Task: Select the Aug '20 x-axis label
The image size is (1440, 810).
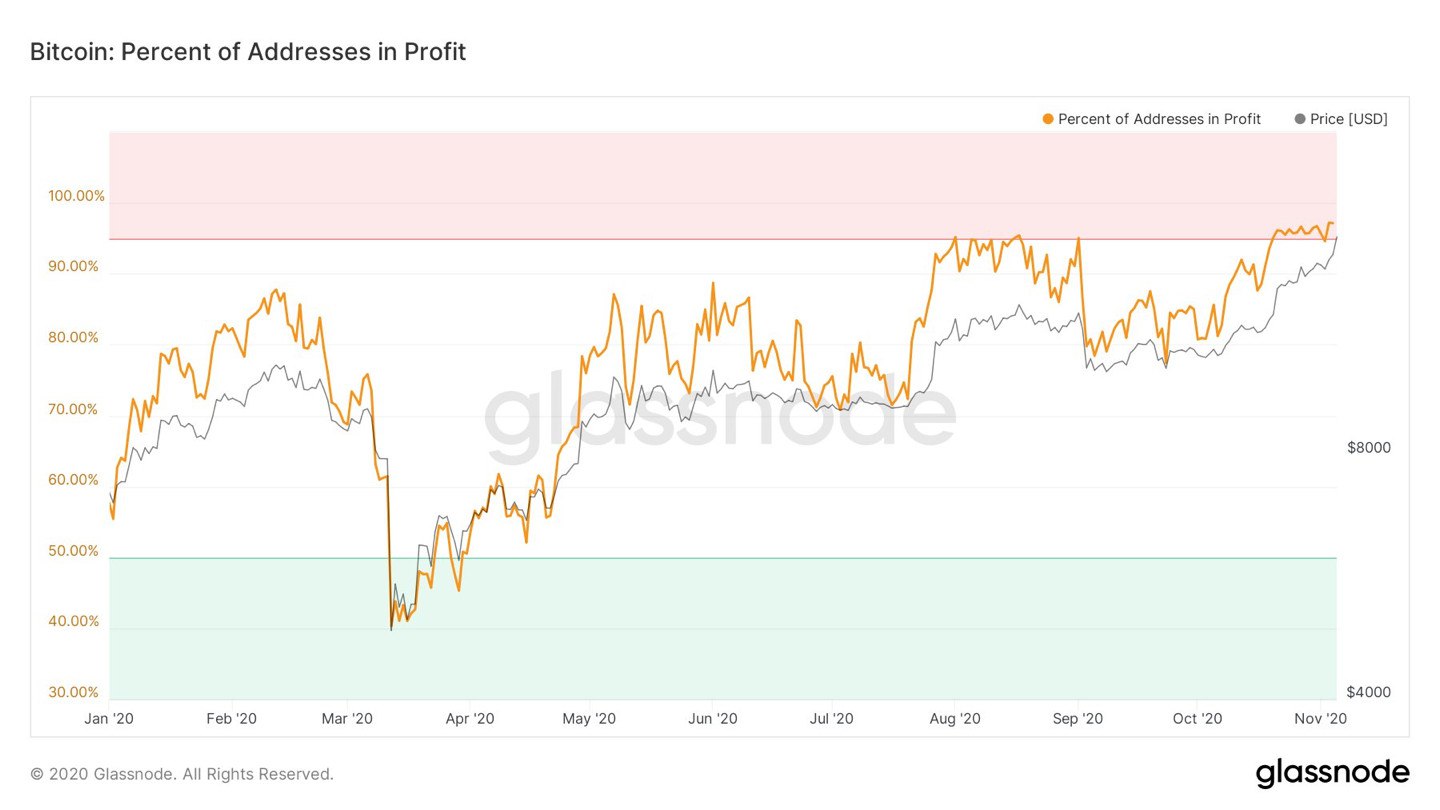Action: click(956, 718)
